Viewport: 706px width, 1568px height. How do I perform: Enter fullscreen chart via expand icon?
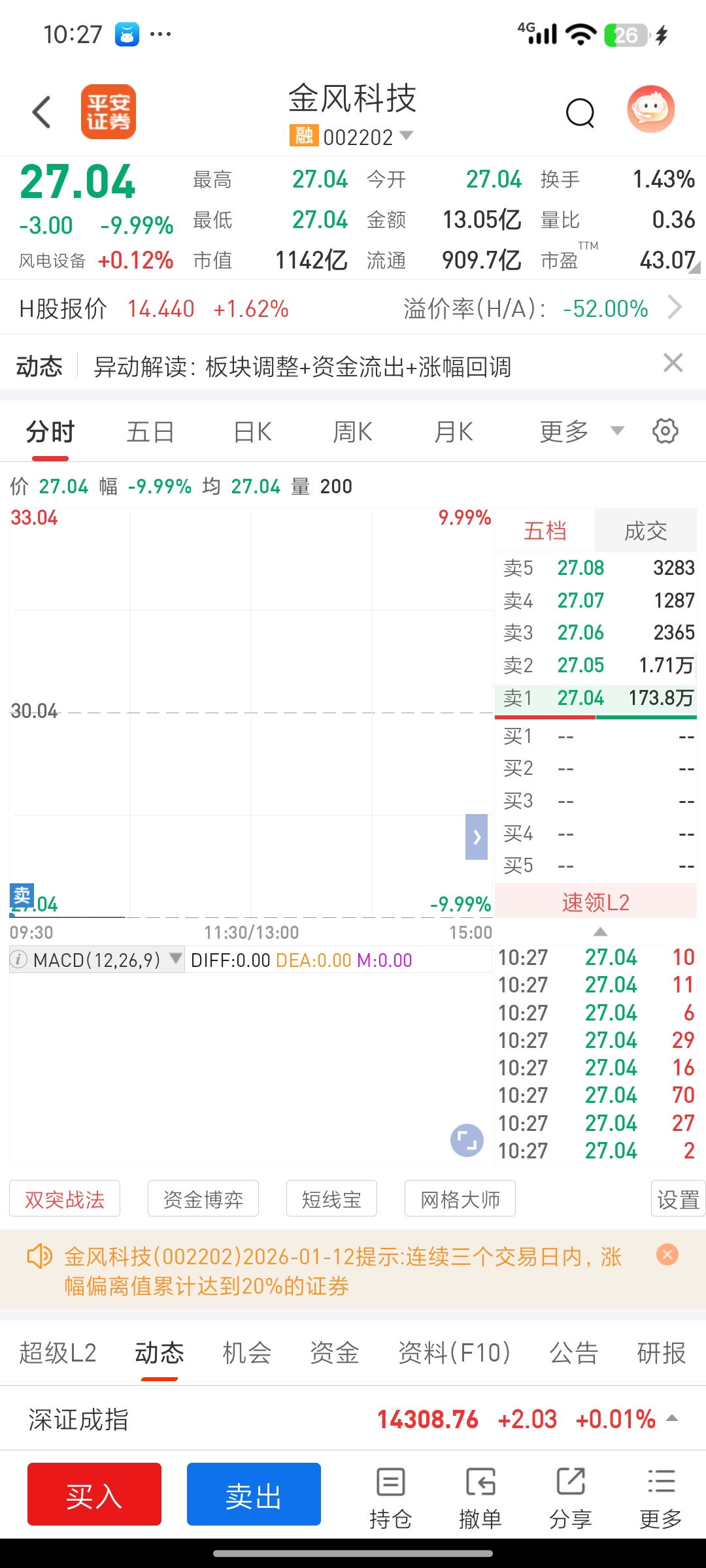(x=467, y=1141)
